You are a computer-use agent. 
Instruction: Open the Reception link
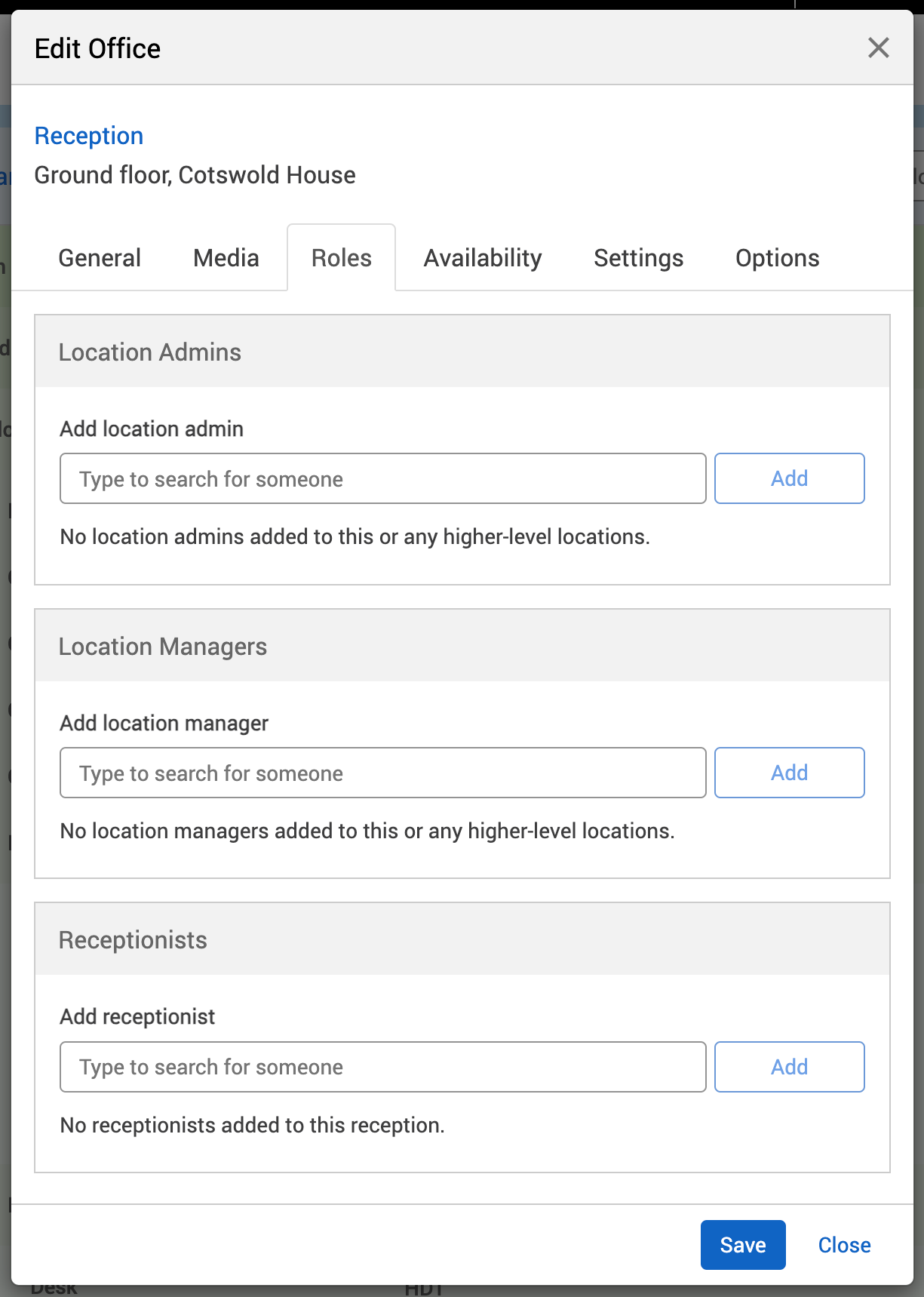[89, 136]
